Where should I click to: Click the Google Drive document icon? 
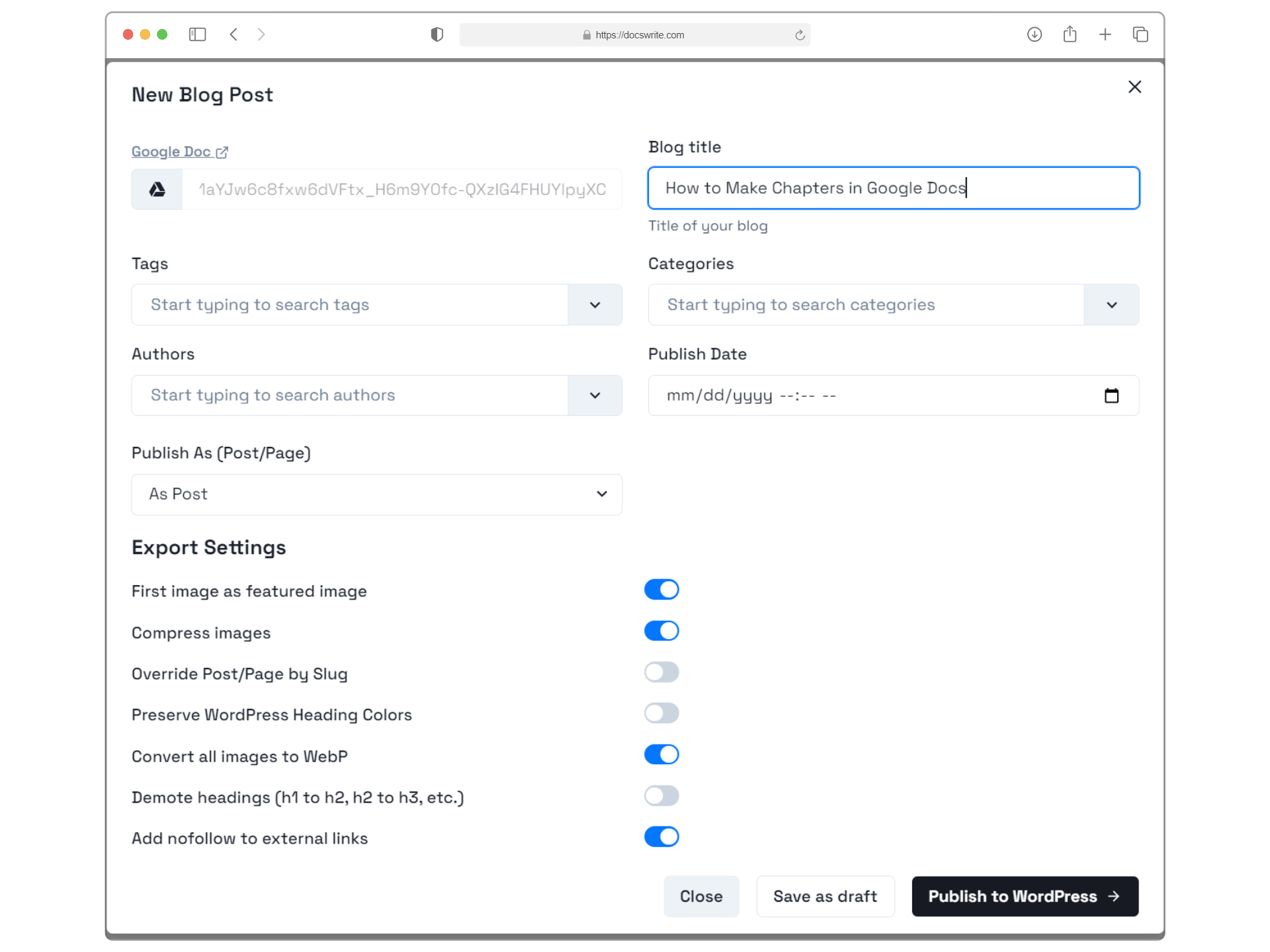(x=157, y=188)
